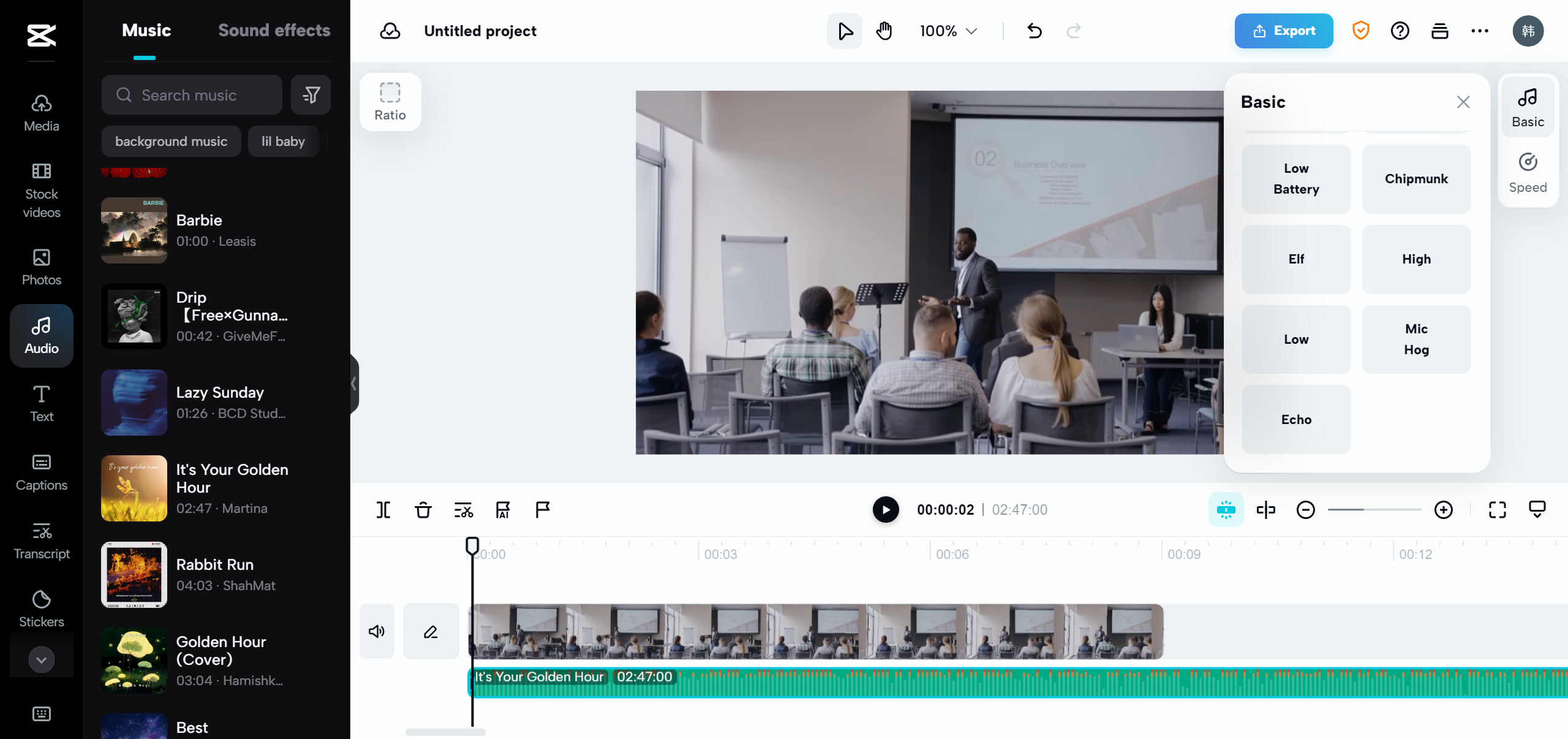Enter fullscreen preview mode

[1497, 509]
